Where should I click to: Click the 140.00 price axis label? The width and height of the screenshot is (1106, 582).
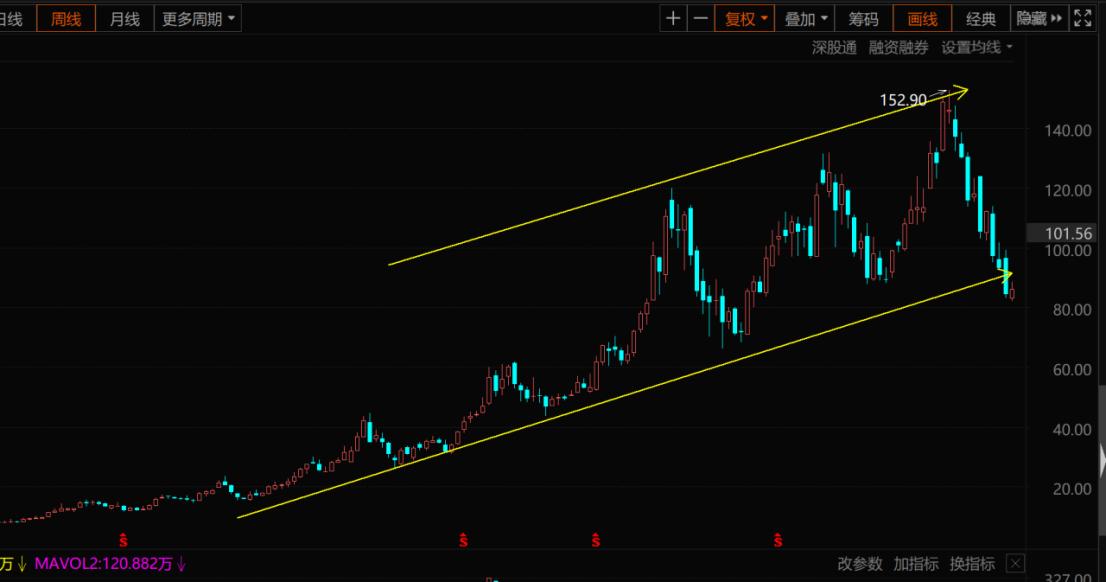point(1068,131)
